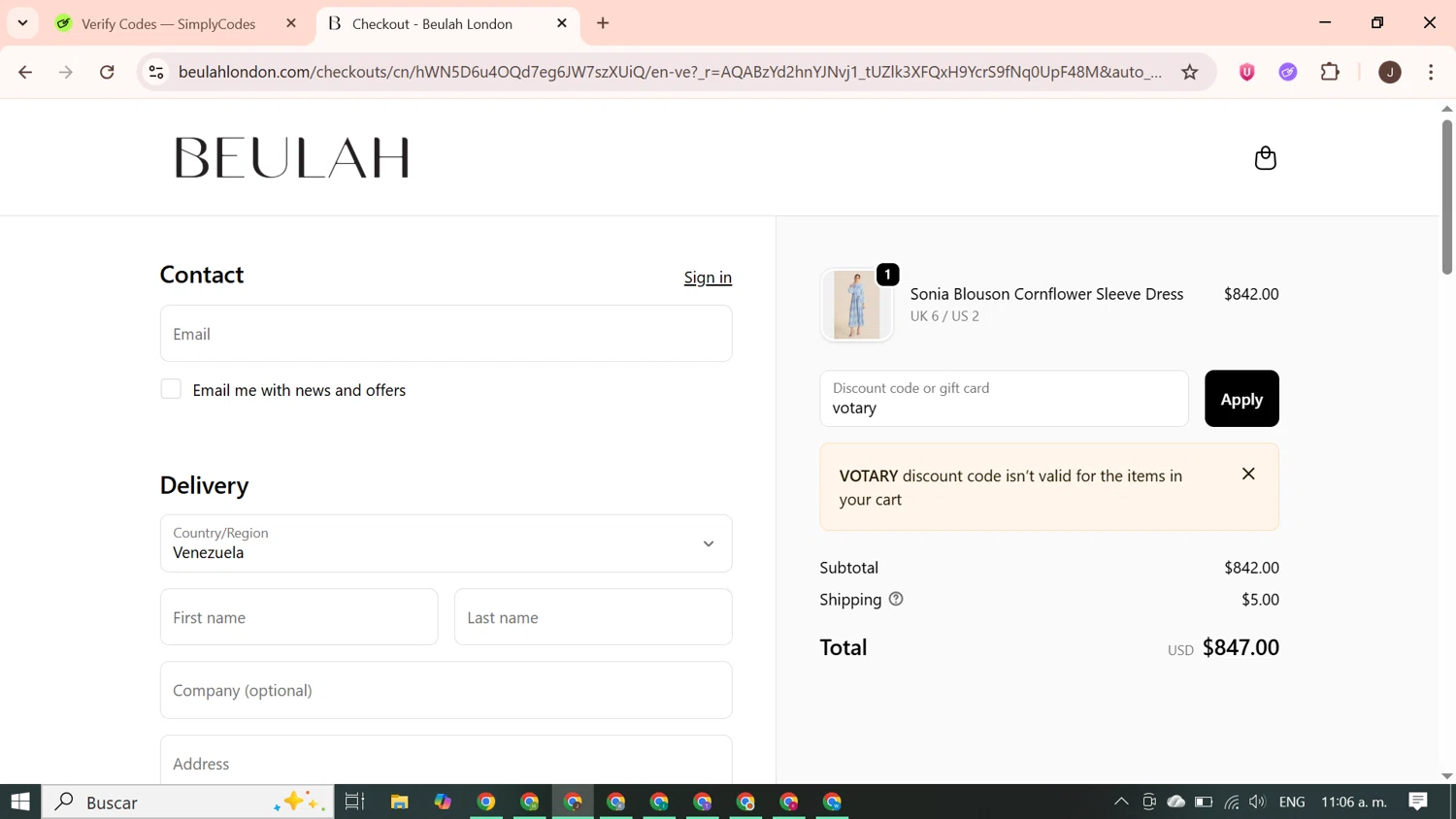Open the notification center icon
Image resolution: width=1456 pixels, height=819 pixels.
pos(1418,802)
